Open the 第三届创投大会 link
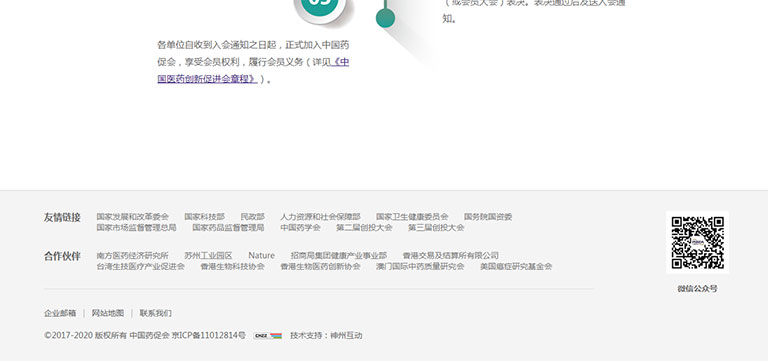Image resolution: width=768 pixels, height=361 pixels. click(436, 228)
